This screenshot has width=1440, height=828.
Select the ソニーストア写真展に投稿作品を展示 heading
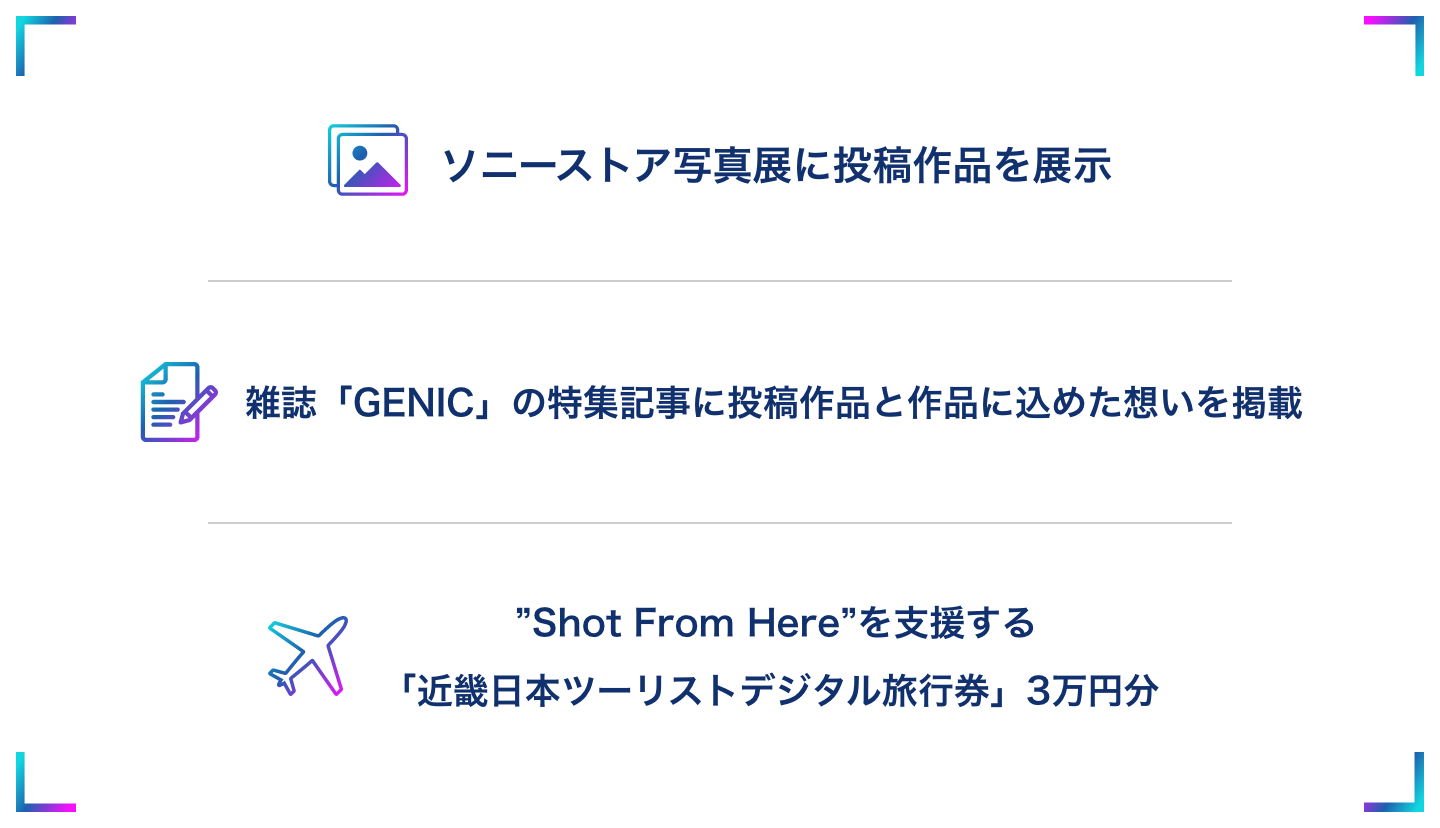click(x=776, y=166)
